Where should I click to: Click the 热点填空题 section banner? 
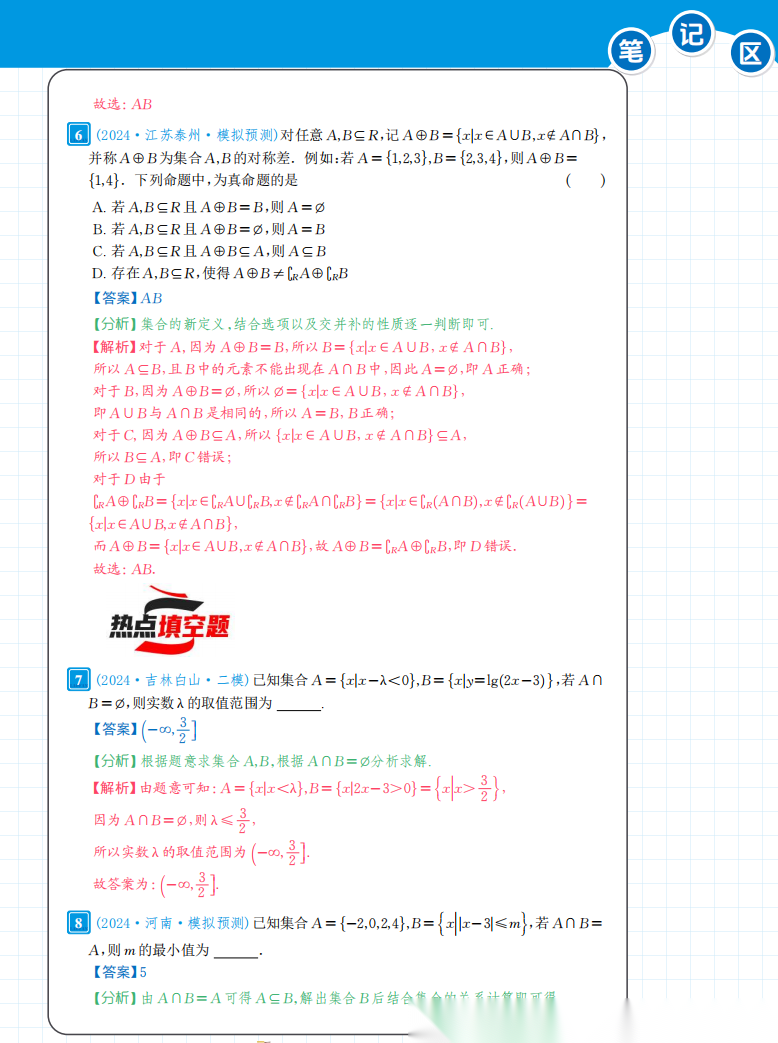coord(170,622)
